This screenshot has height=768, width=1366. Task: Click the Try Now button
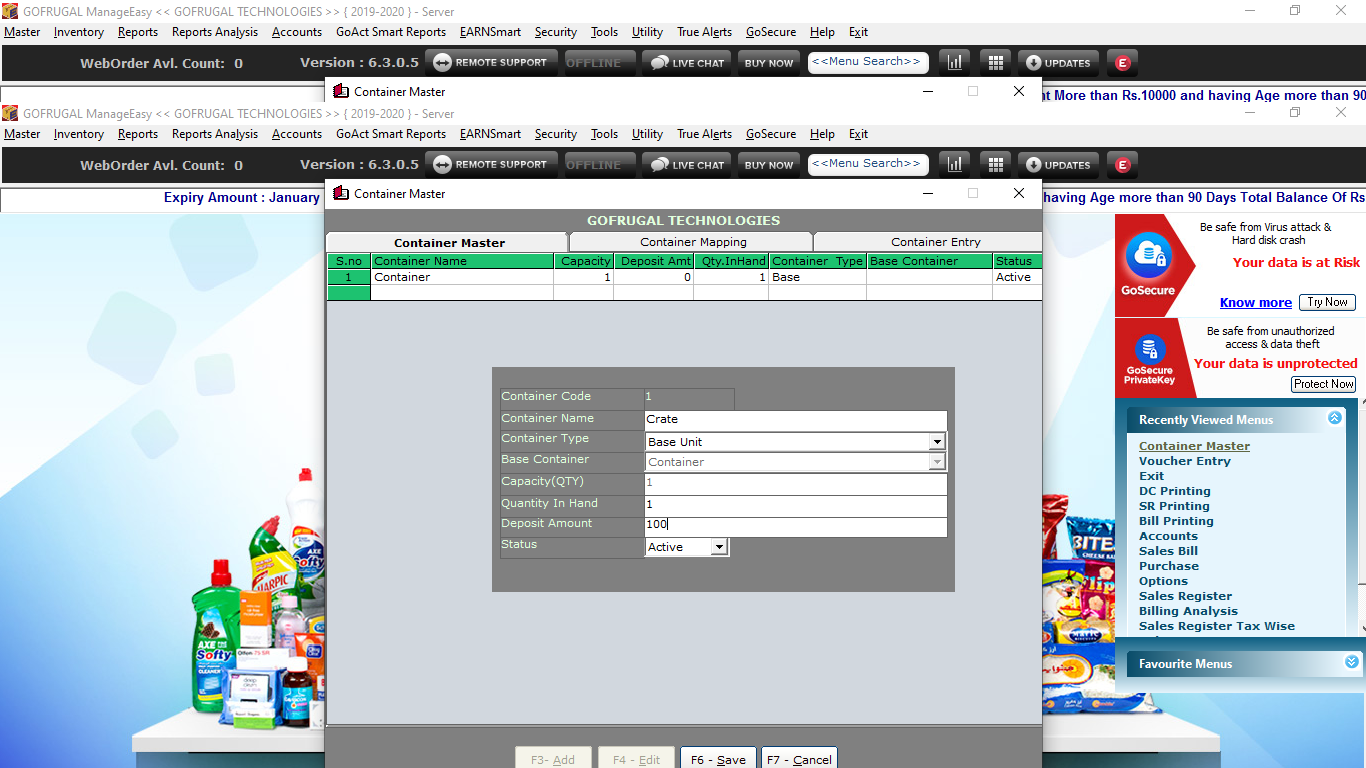(1328, 302)
